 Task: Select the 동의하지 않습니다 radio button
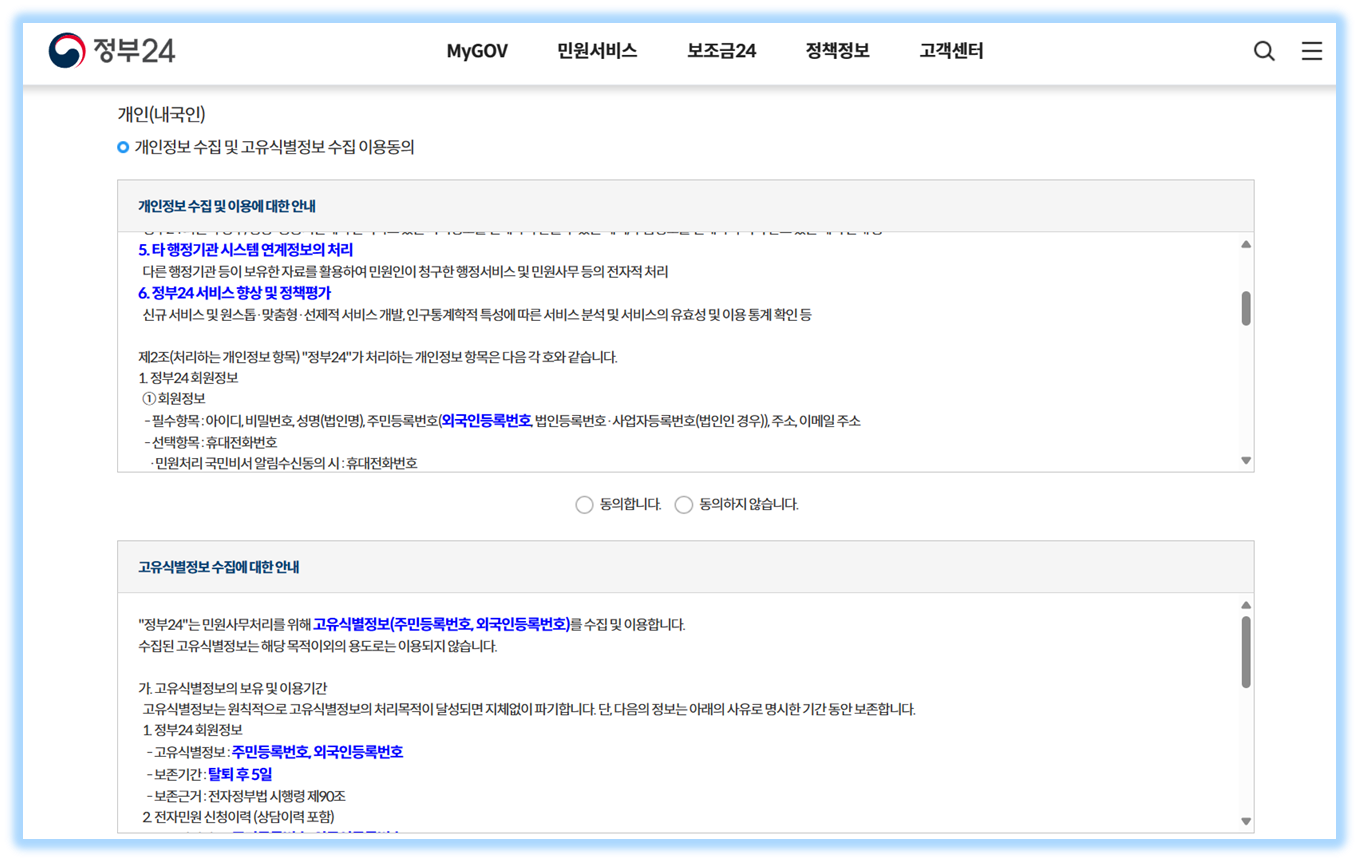pos(684,505)
